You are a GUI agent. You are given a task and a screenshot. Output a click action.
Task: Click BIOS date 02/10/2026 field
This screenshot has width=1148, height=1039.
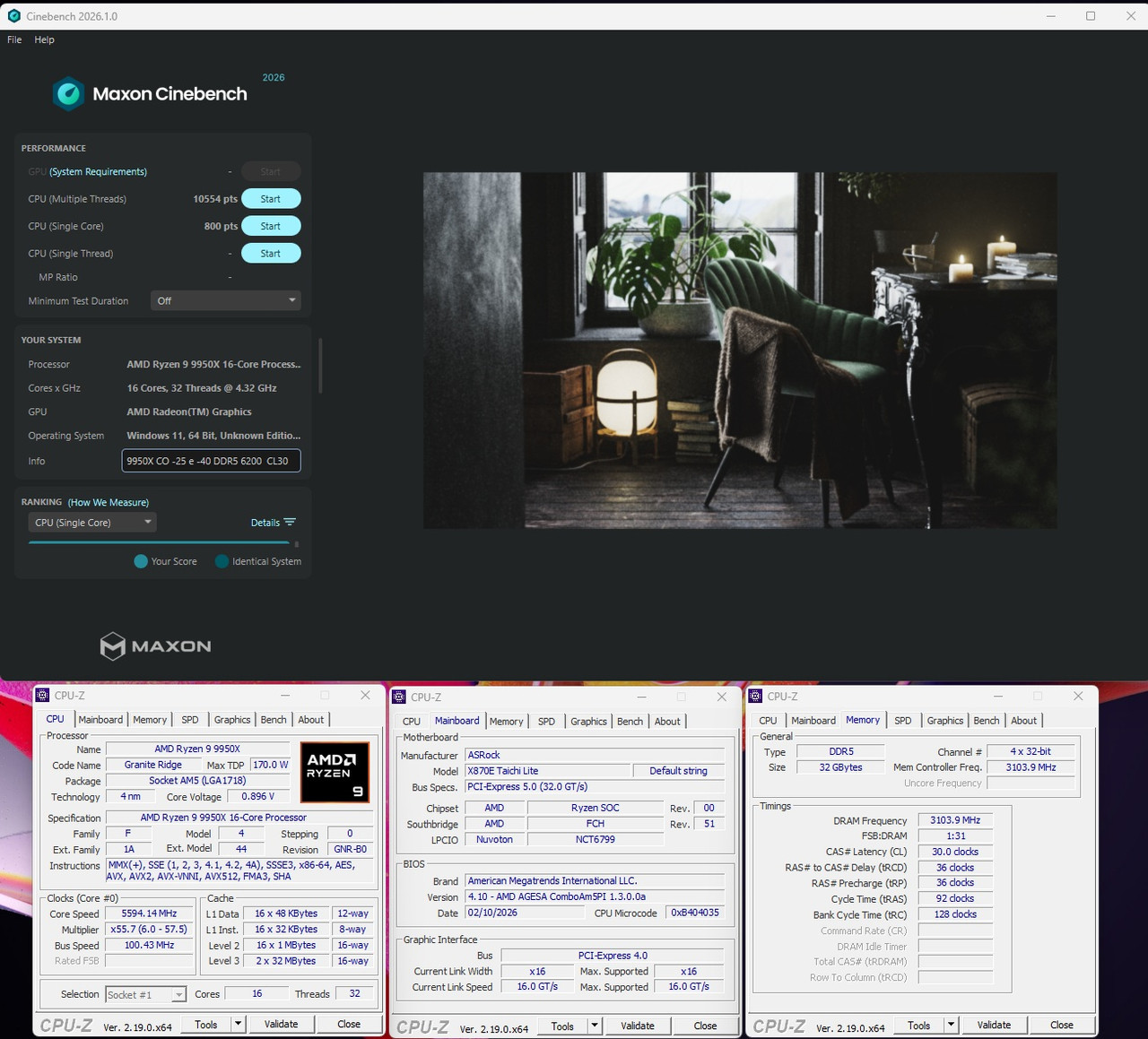525,913
